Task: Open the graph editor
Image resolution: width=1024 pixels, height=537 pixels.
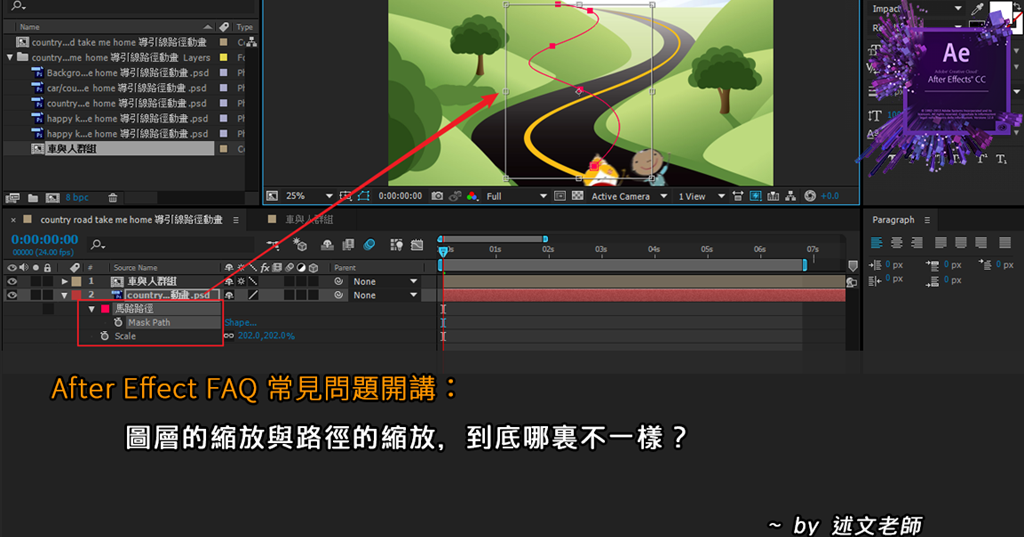Action: tap(417, 245)
